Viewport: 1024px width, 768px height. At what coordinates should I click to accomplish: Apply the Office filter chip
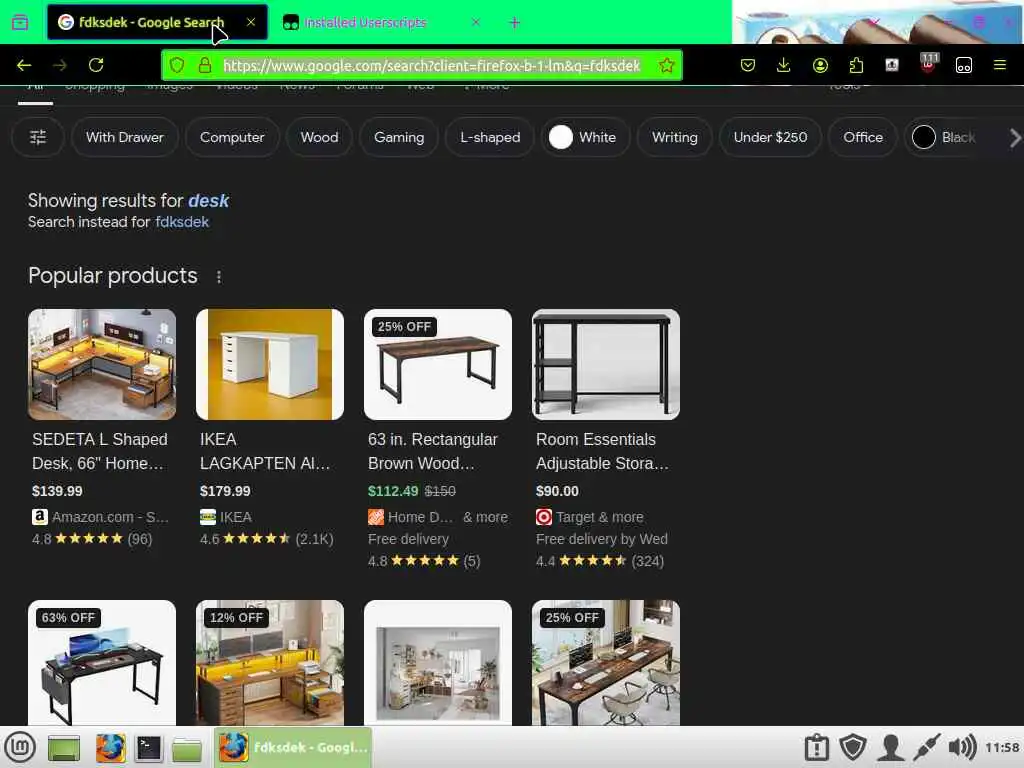tap(863, 137)
